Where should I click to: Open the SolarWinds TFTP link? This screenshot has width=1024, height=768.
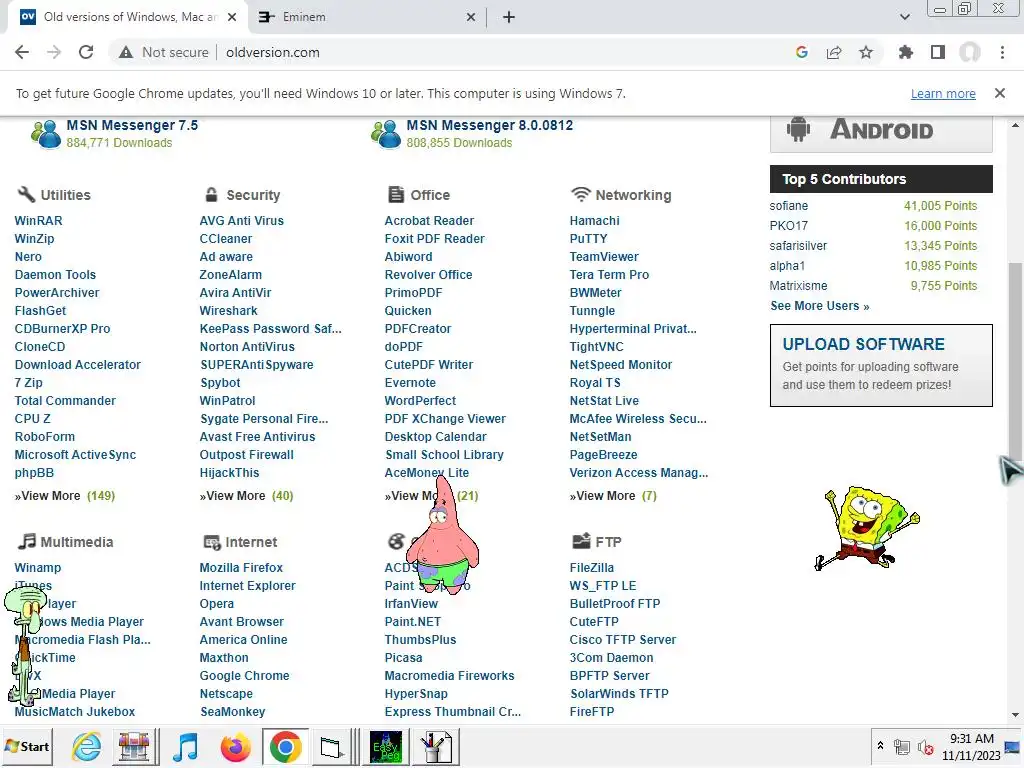(619, 694)
